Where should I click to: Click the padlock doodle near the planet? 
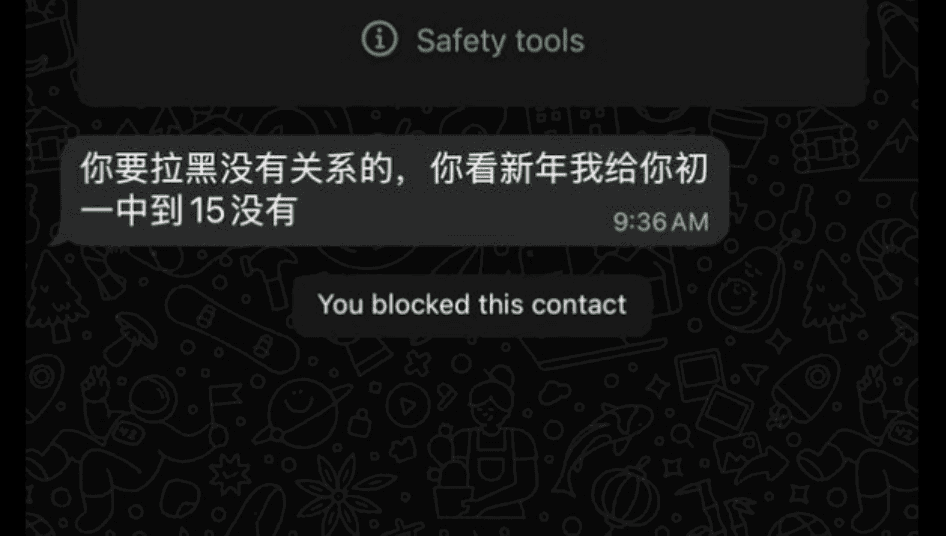point(360,423)
